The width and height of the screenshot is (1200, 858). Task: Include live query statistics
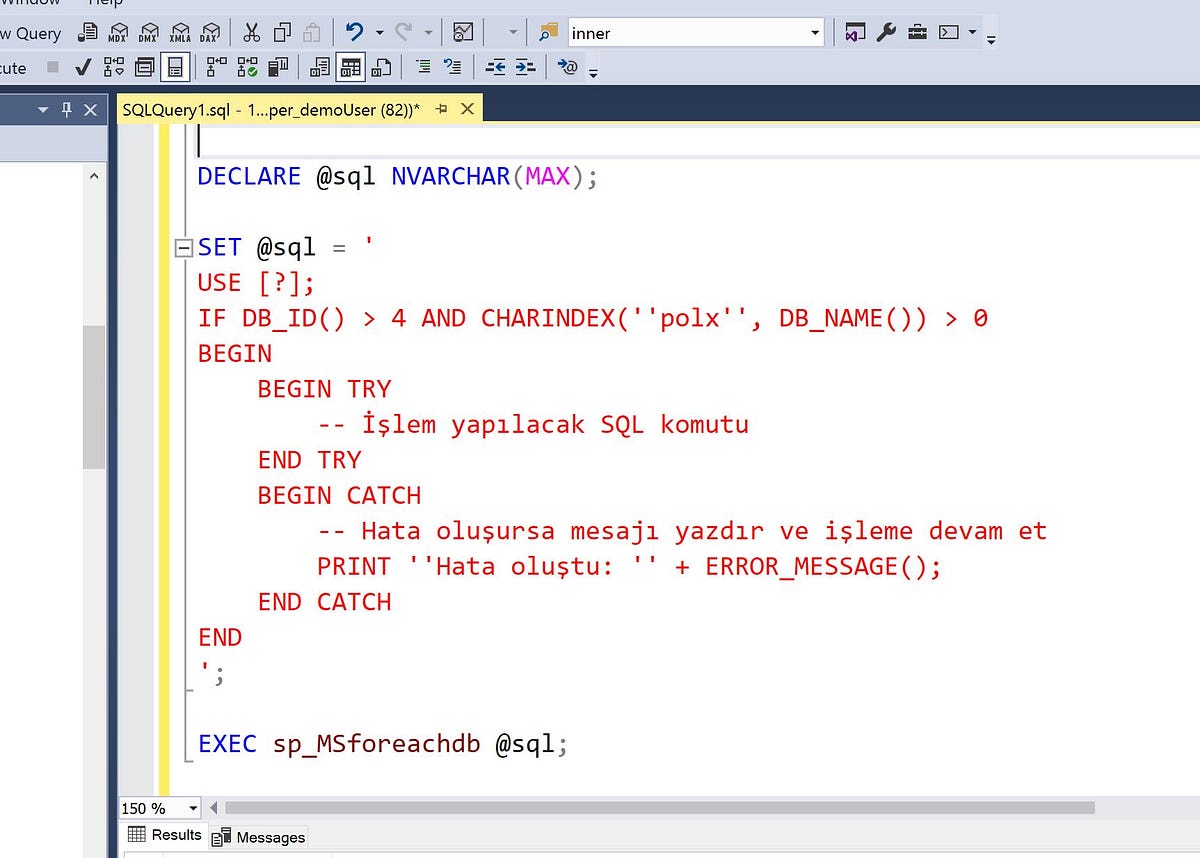coord(246,68)
